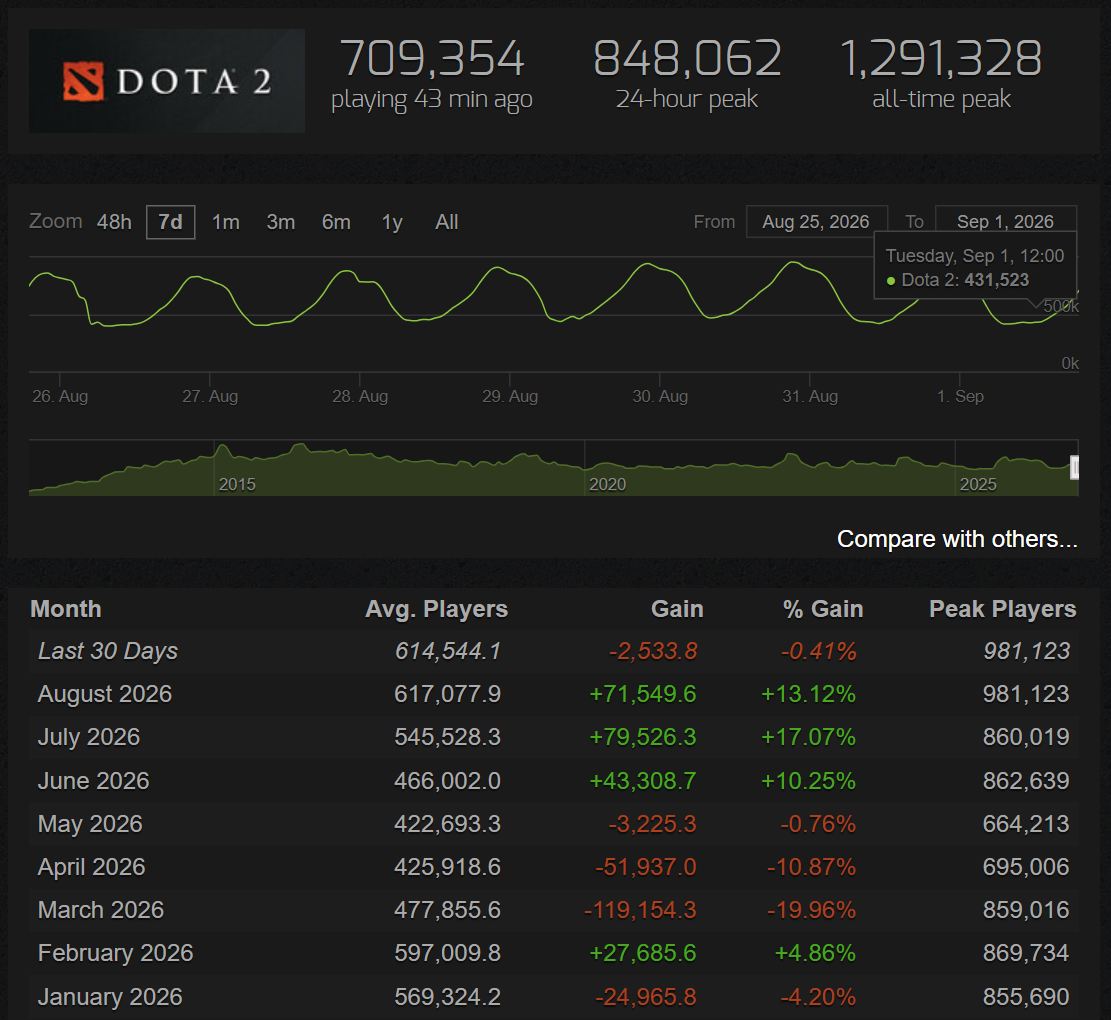Viewport: 1111px width, 1020px height.
Task: Click the Avg. Players column header
Action: click(436, 609)
